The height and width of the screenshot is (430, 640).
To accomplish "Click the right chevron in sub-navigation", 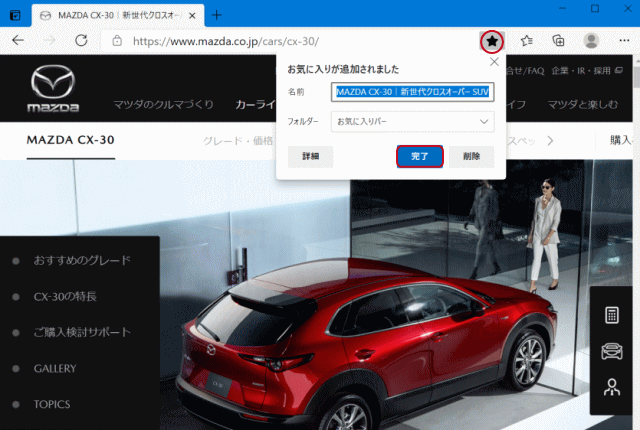I will click(x=550, y=141).
